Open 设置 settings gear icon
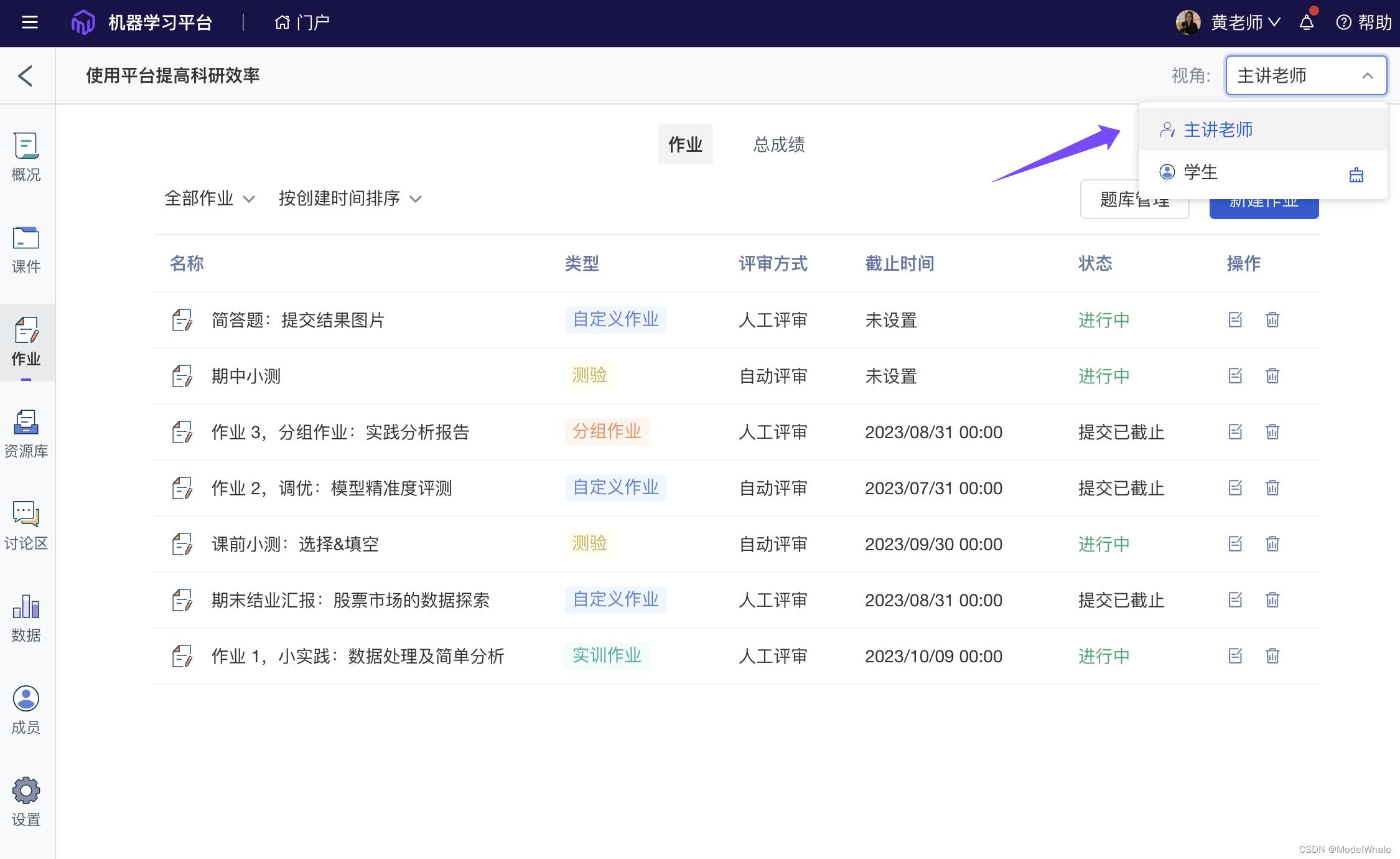 point(26,802)
